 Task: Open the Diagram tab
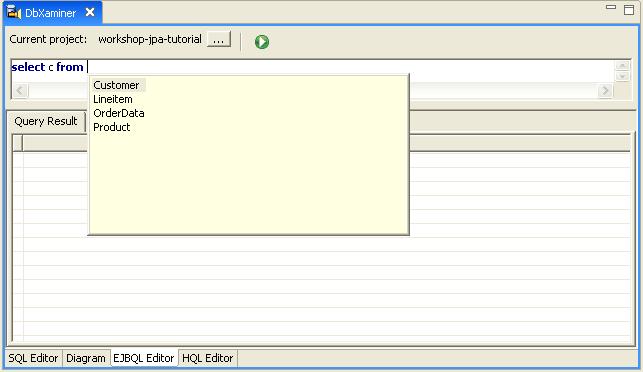pos(86,358)
